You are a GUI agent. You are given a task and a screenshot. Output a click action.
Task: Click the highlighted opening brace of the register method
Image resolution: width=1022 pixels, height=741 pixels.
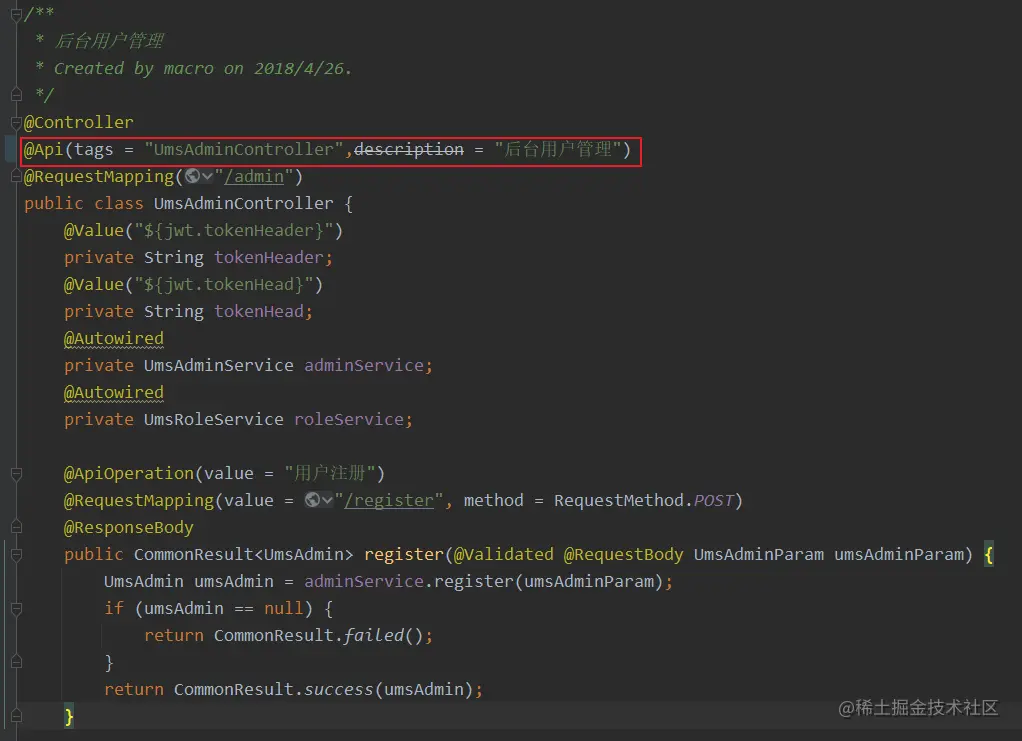click(x=989, y=555)
